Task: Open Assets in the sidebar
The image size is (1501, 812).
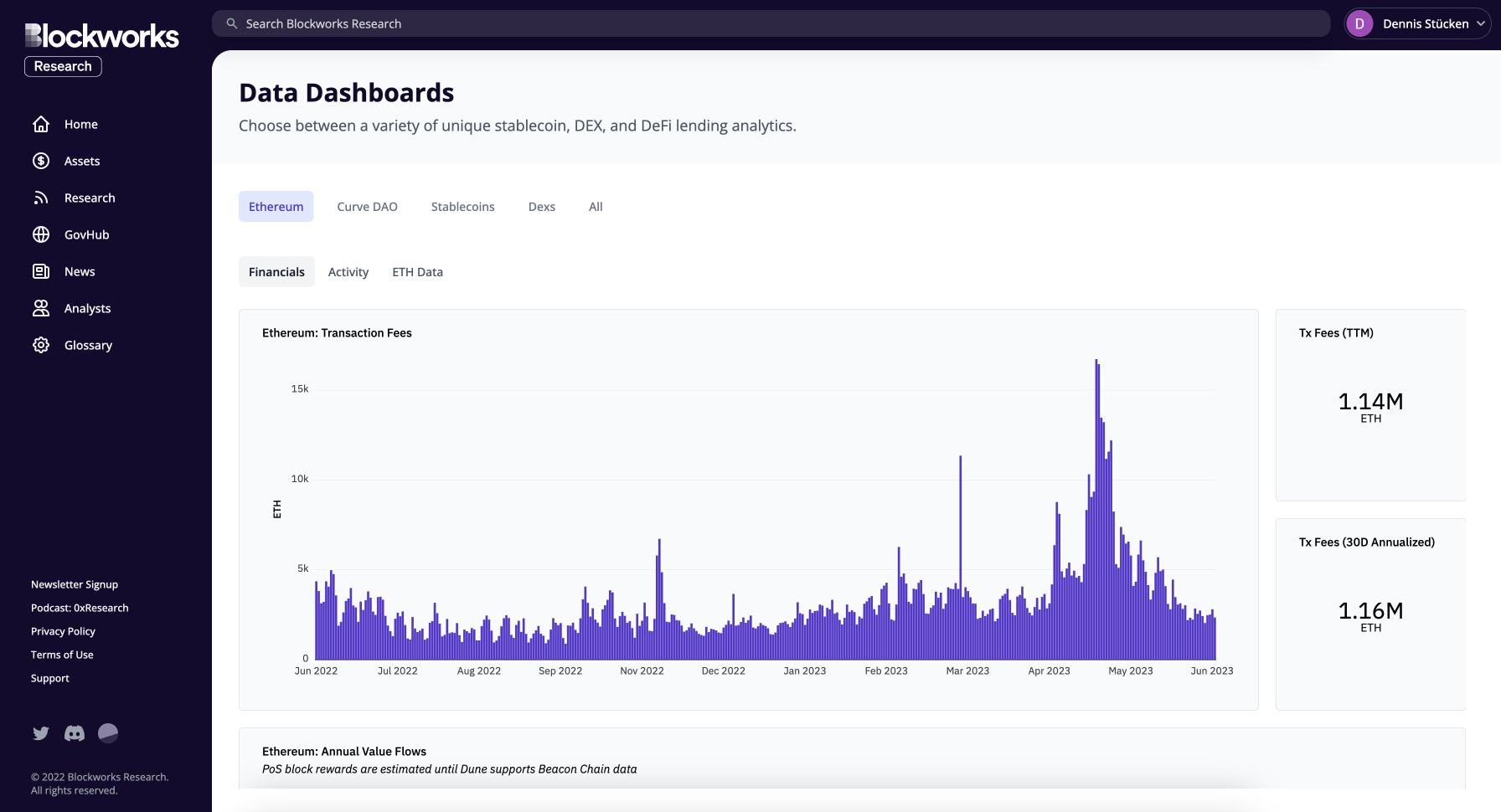Action: (82, 161)
